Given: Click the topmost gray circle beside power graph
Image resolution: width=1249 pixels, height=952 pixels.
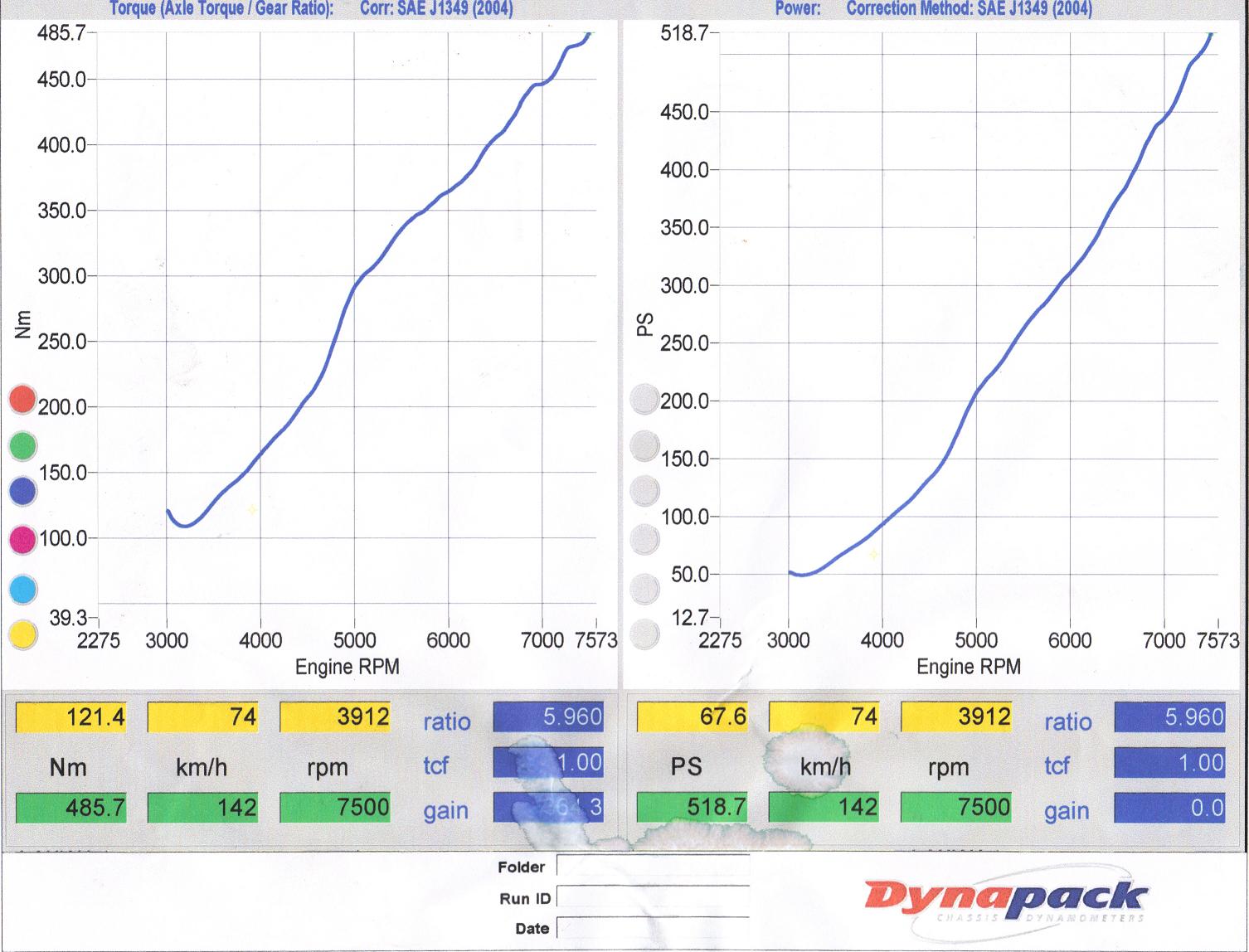Looking at the screenshot, I should 644,399.
